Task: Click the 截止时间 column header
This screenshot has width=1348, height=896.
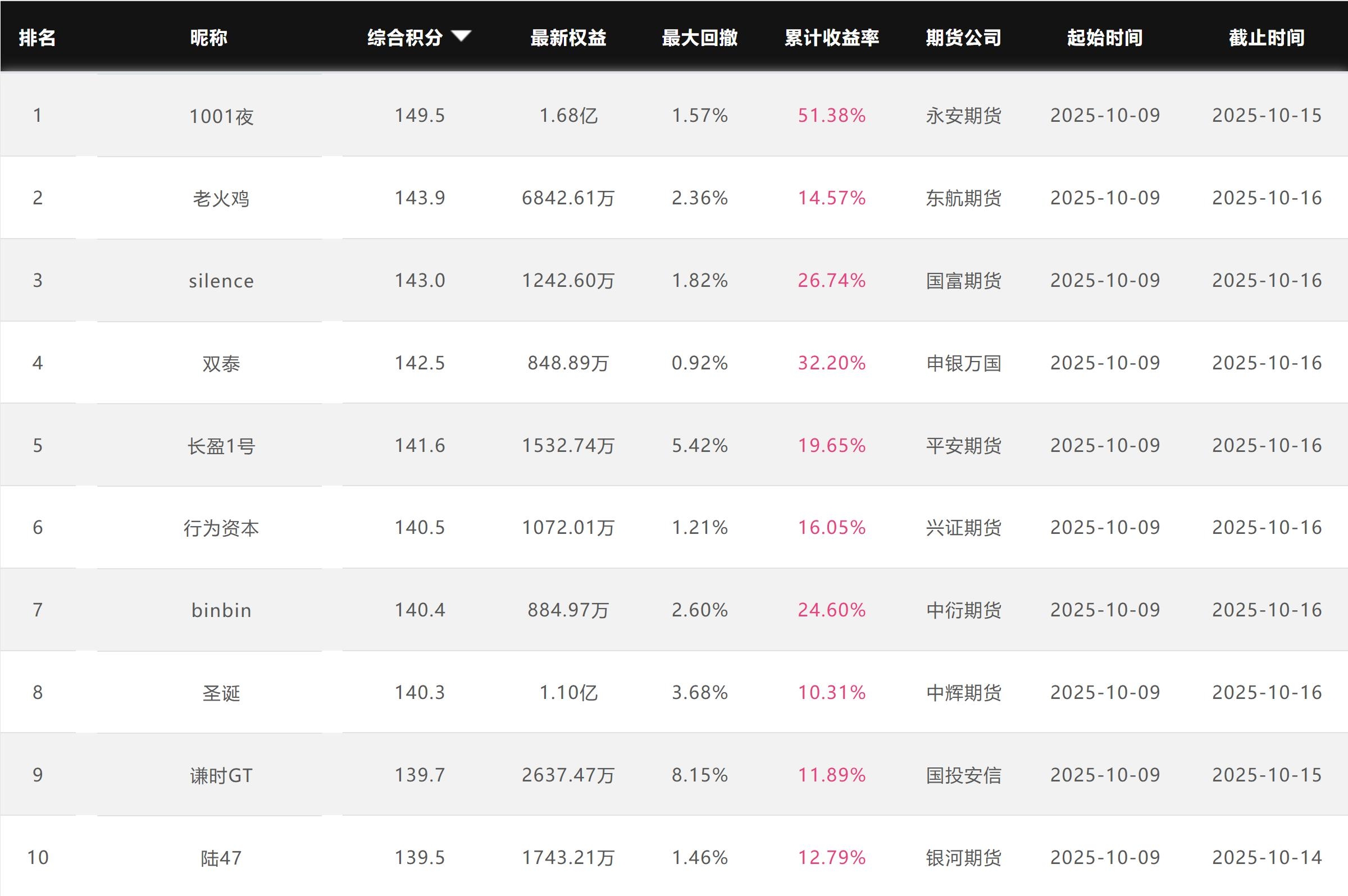Action: coord(1266,38)
